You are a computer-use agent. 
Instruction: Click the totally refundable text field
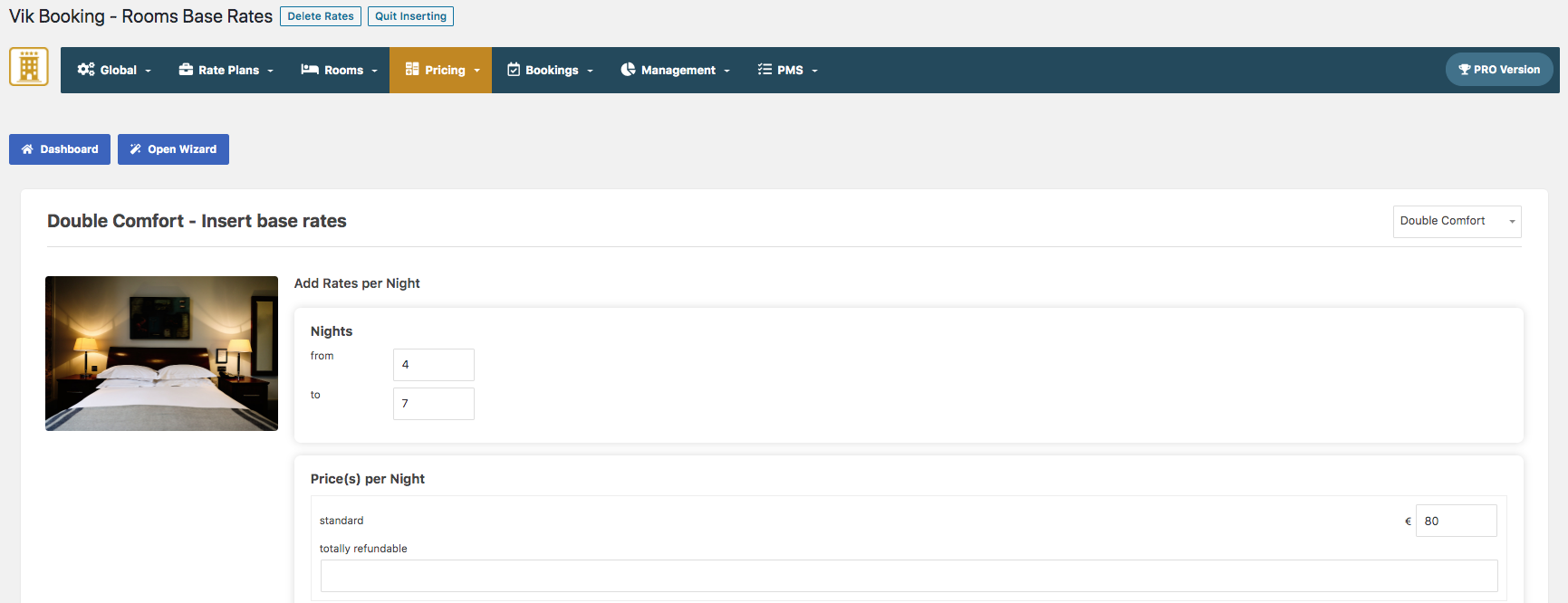click(x=909, y=576)
